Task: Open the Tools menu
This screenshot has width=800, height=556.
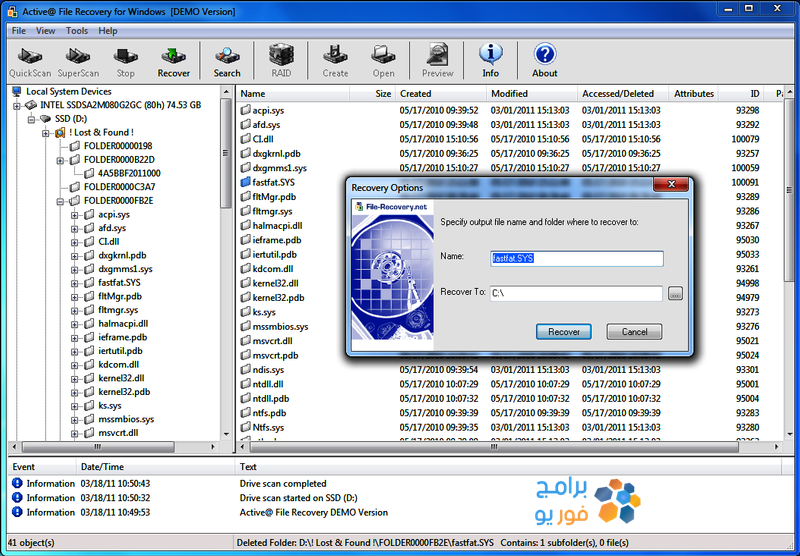Action: [77, 31]
